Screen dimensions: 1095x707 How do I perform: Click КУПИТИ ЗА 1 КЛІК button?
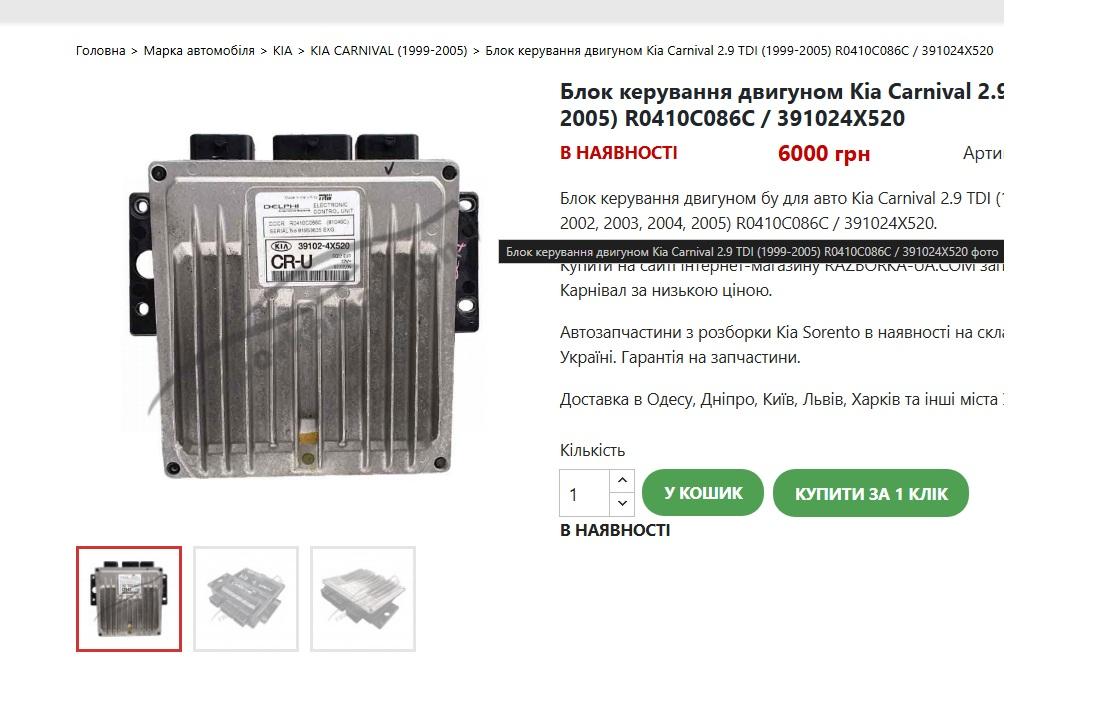tap(871, 493)
